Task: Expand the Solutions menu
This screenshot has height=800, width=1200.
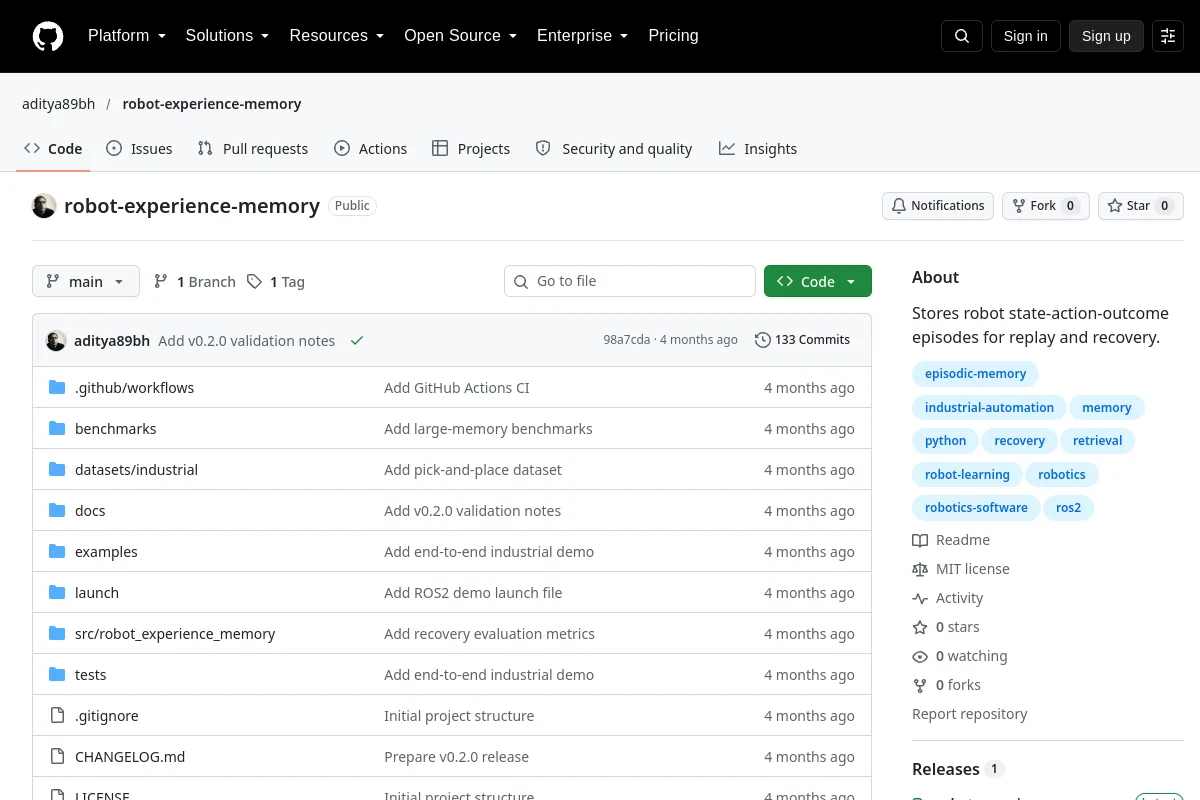Action: point(228,36)
